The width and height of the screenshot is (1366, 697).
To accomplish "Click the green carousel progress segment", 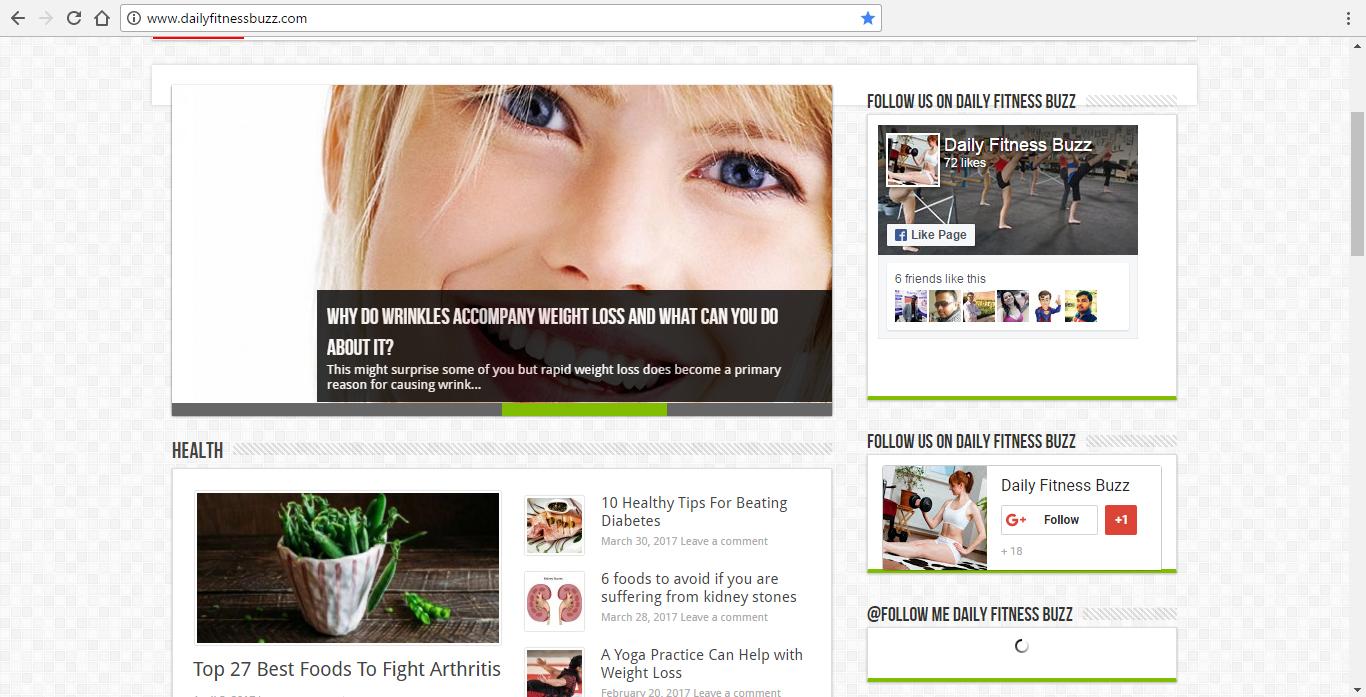I will point(584,410).
